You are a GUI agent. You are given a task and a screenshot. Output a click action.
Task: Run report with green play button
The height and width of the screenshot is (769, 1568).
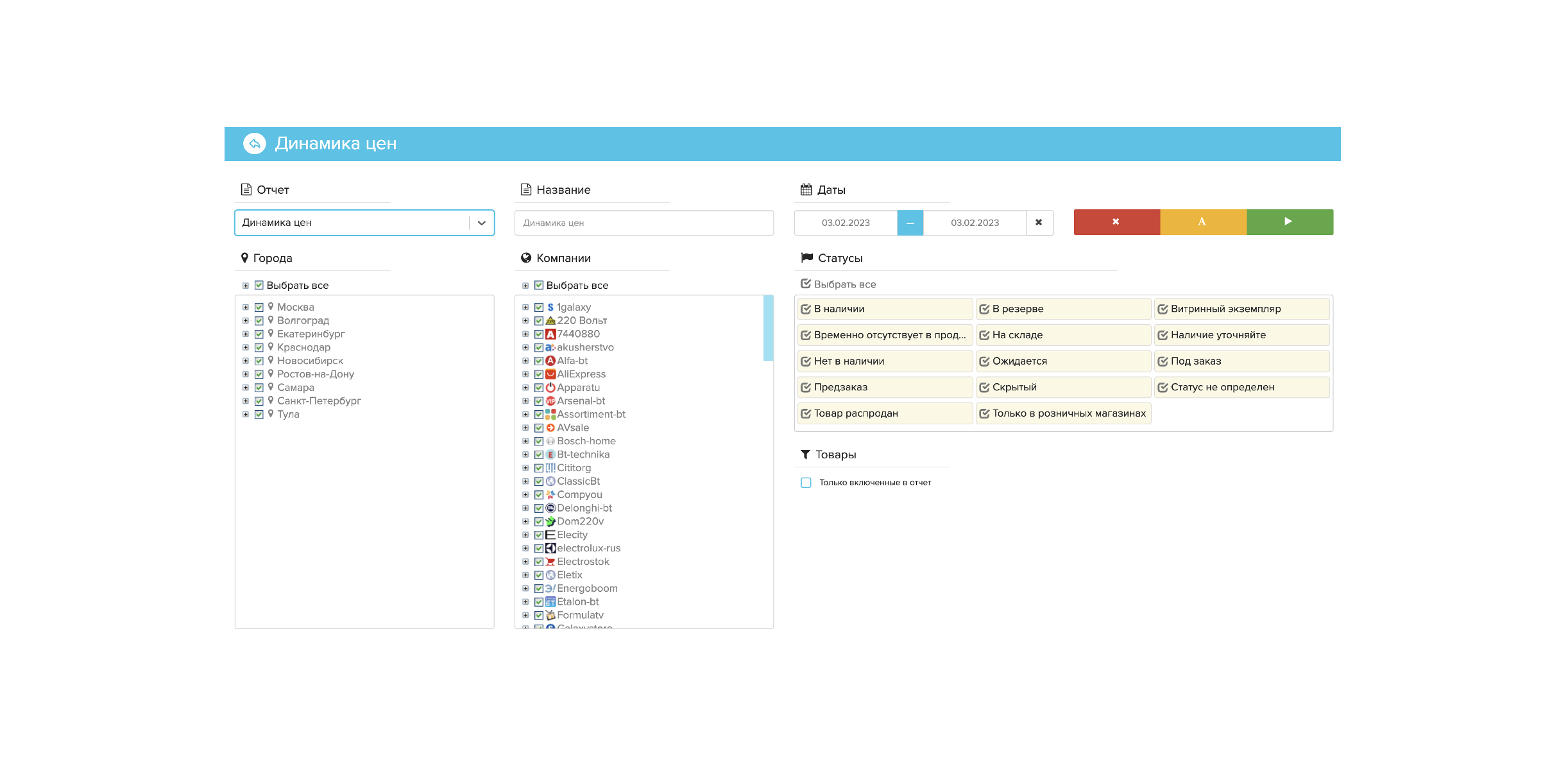click(x=1290, y=222)
